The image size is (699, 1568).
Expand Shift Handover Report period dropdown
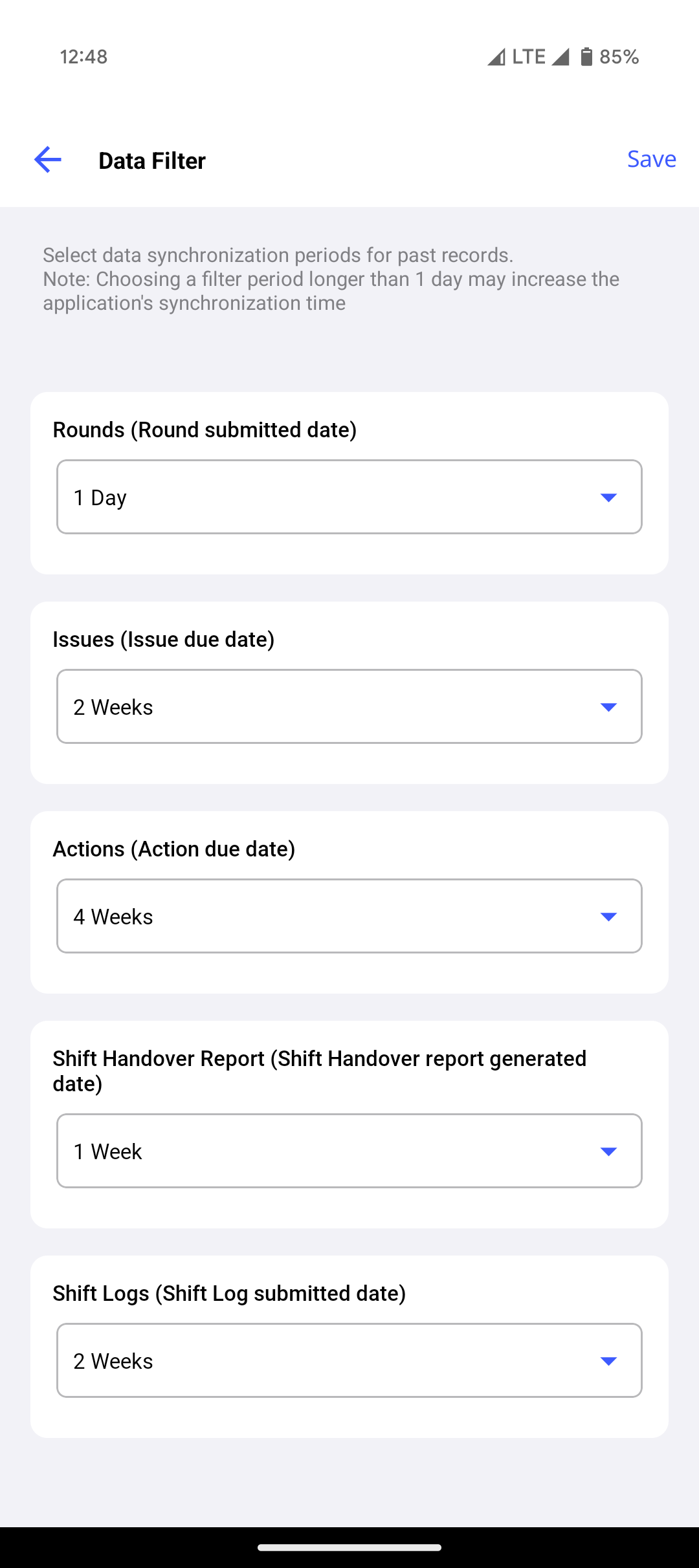point(349,1151)
